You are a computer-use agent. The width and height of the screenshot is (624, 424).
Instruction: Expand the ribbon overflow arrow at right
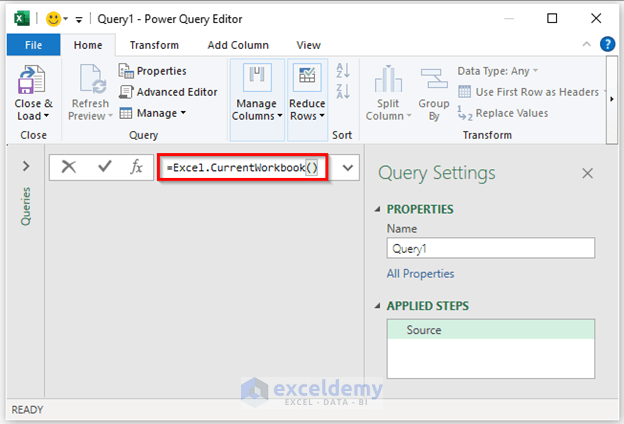coord(612,99)
